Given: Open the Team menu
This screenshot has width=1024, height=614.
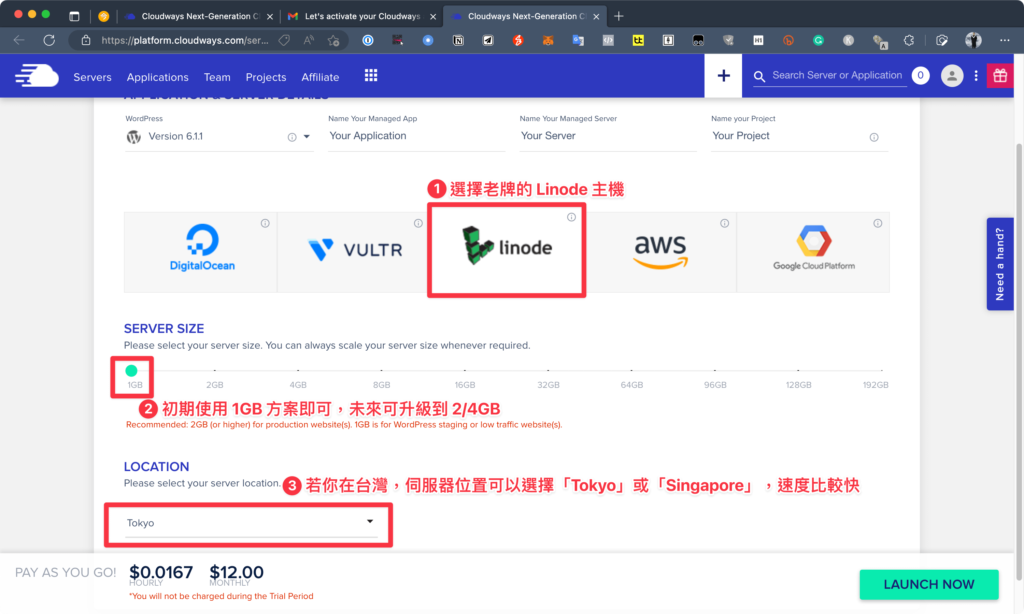Looking at the screenshot, I should click(x=217, y=77).
